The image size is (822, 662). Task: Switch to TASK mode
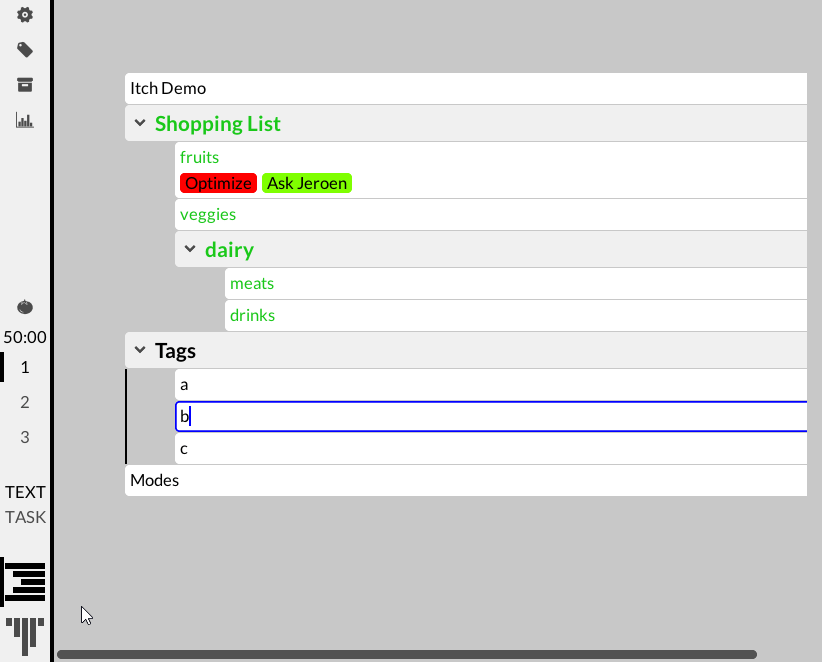click(x=25, y=517)
